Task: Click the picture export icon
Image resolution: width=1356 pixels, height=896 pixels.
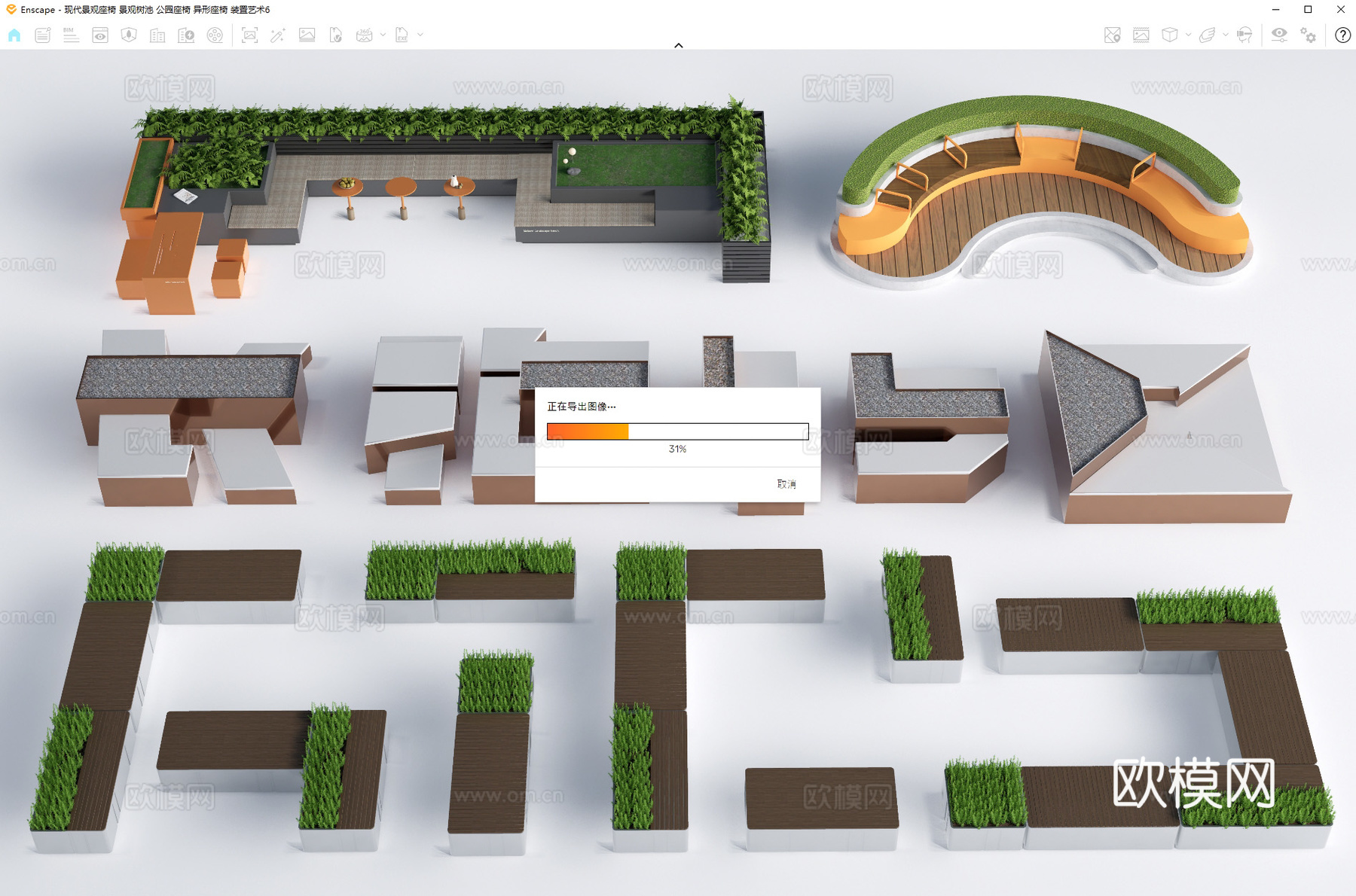Action: coord(307,35)
